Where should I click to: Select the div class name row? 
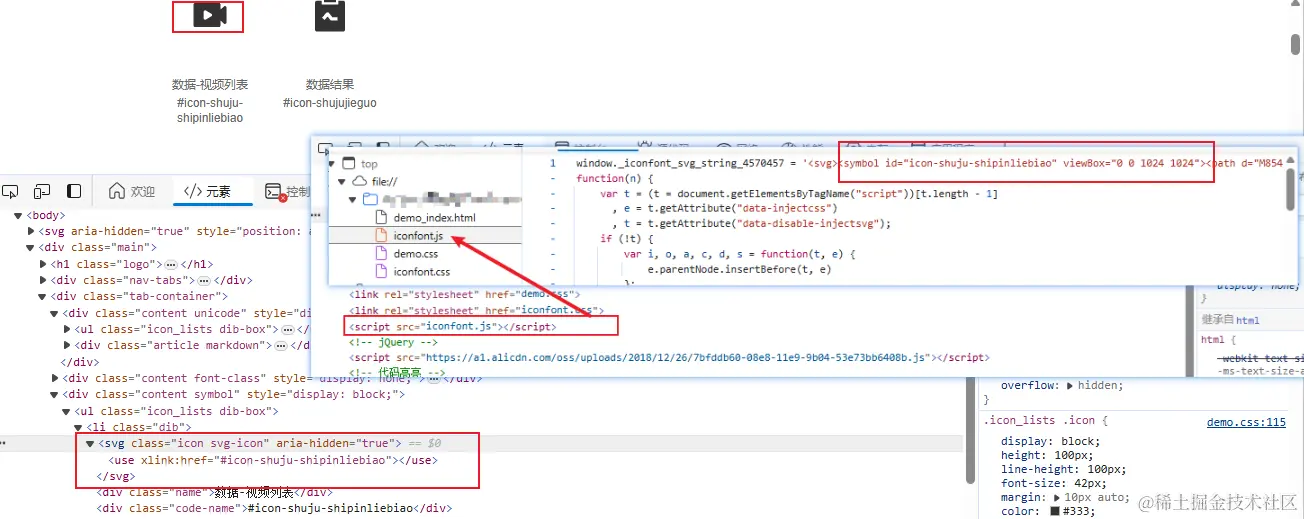pyautogui.click(x=214, y=492)
